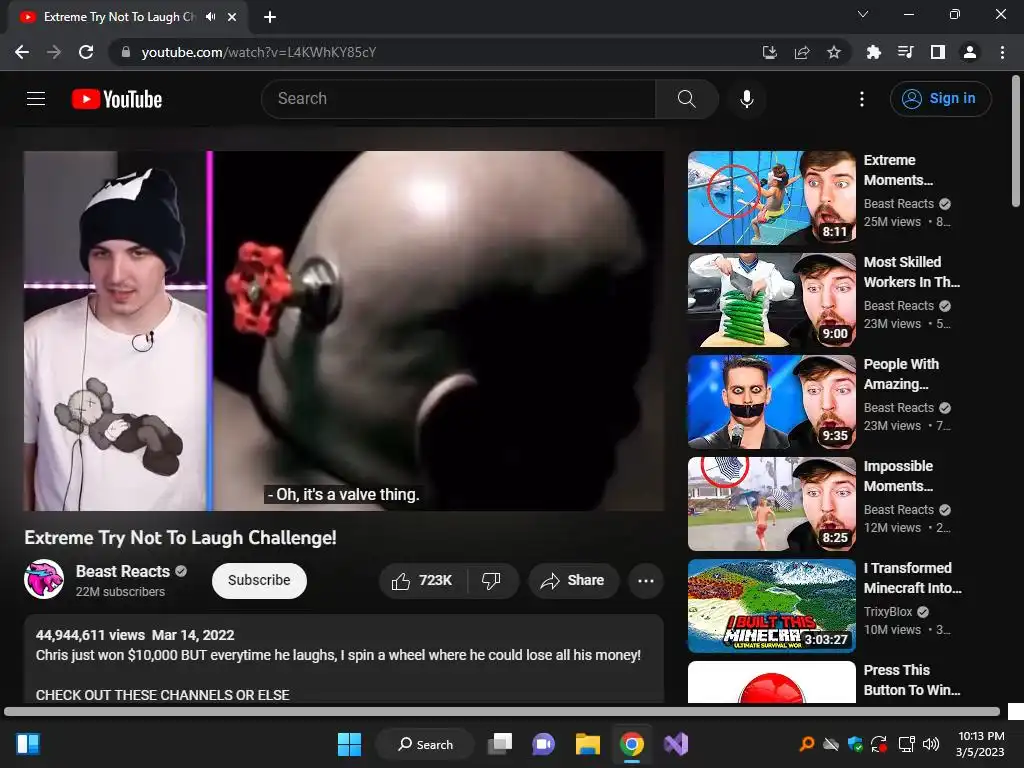Image resolution: width=1024 pixels, height=768 pixels.
Task: Expand video description box
Action: point(344,658)
